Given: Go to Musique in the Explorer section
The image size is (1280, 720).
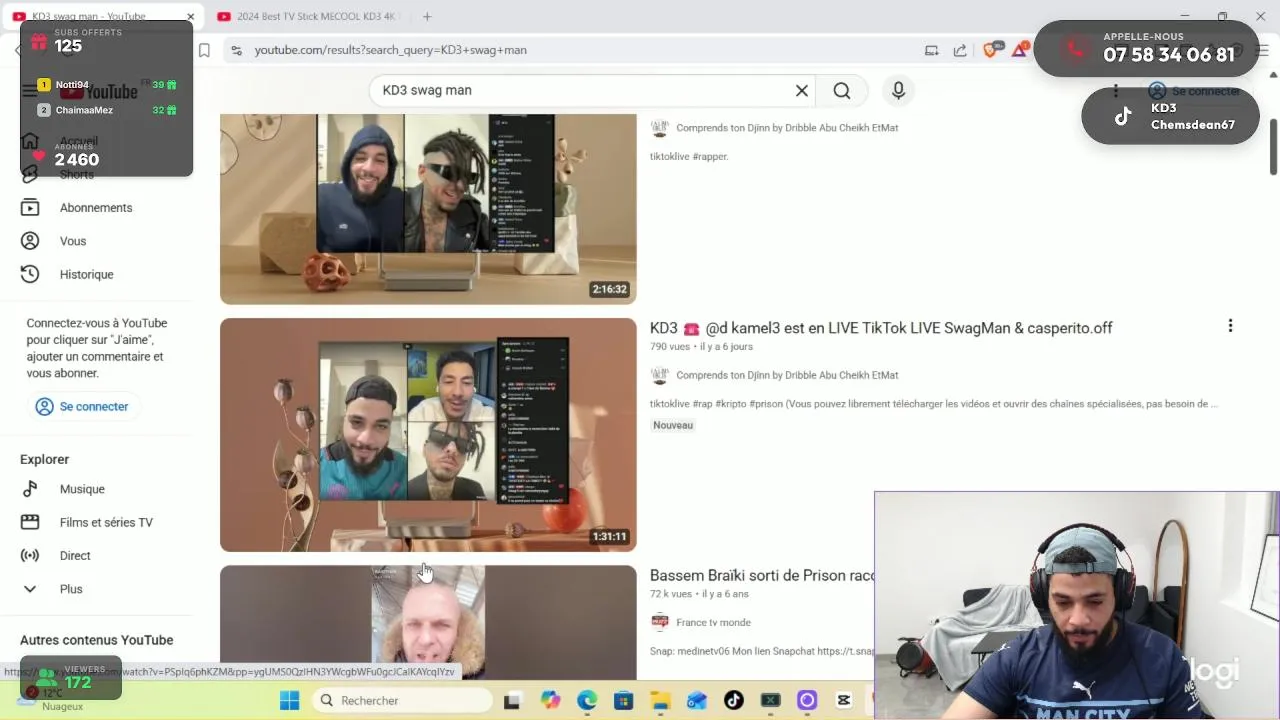Looking at the screenshot, I should point(82,489).
